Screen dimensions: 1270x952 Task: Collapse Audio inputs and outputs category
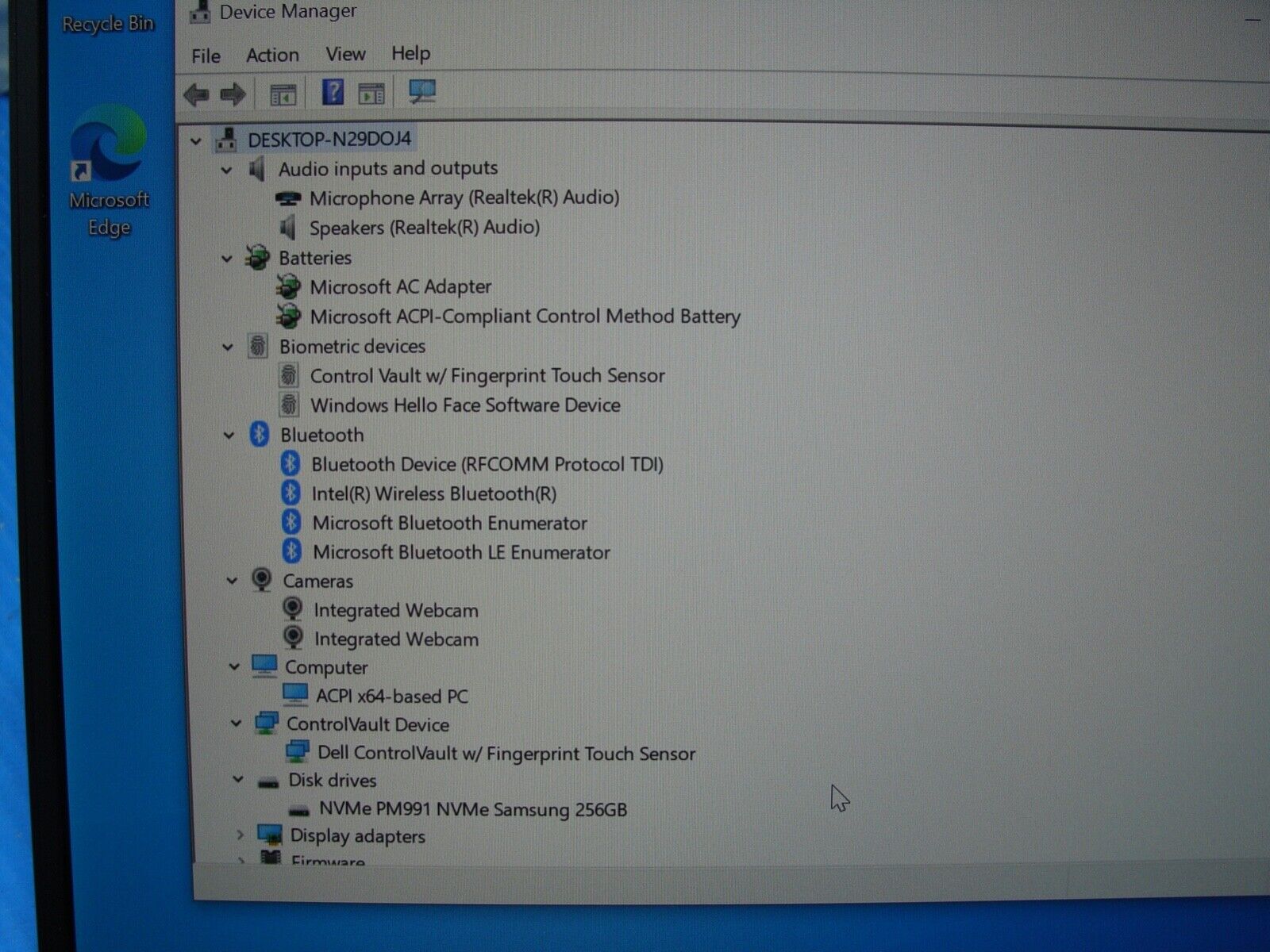tap(226, 170)
